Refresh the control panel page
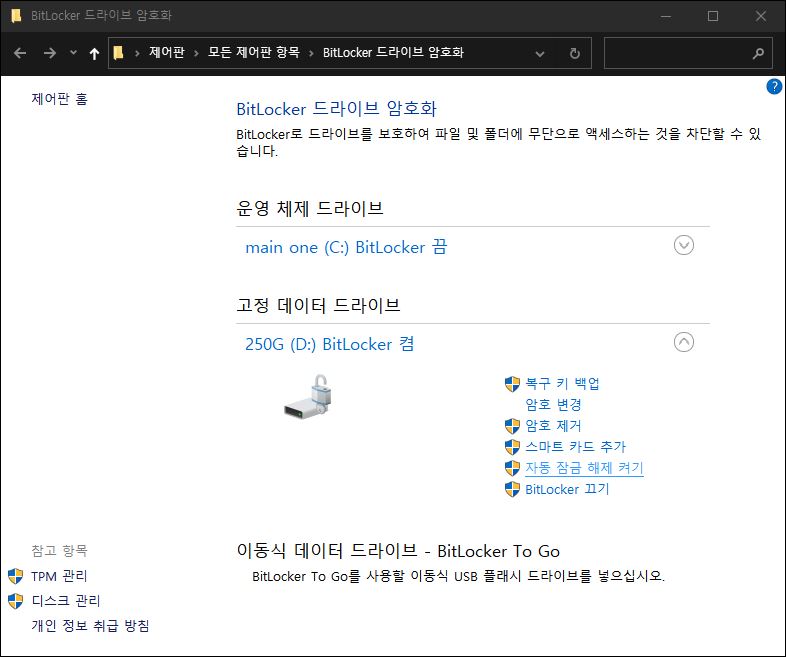The image size is (786, 657). [x=575, y=53]
